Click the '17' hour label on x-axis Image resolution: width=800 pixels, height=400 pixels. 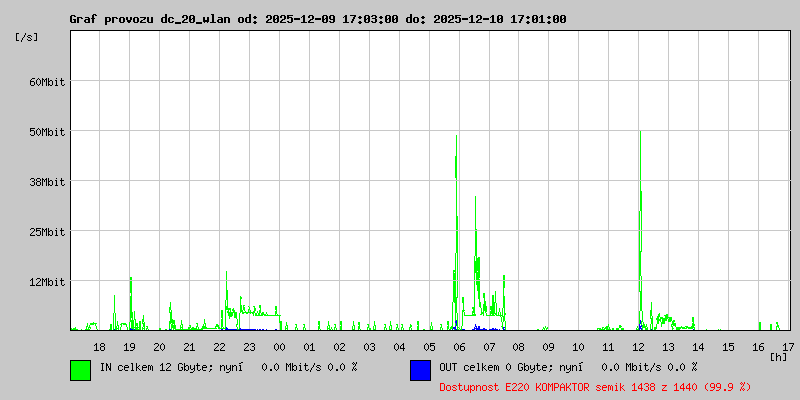click(x=788, y=347)
